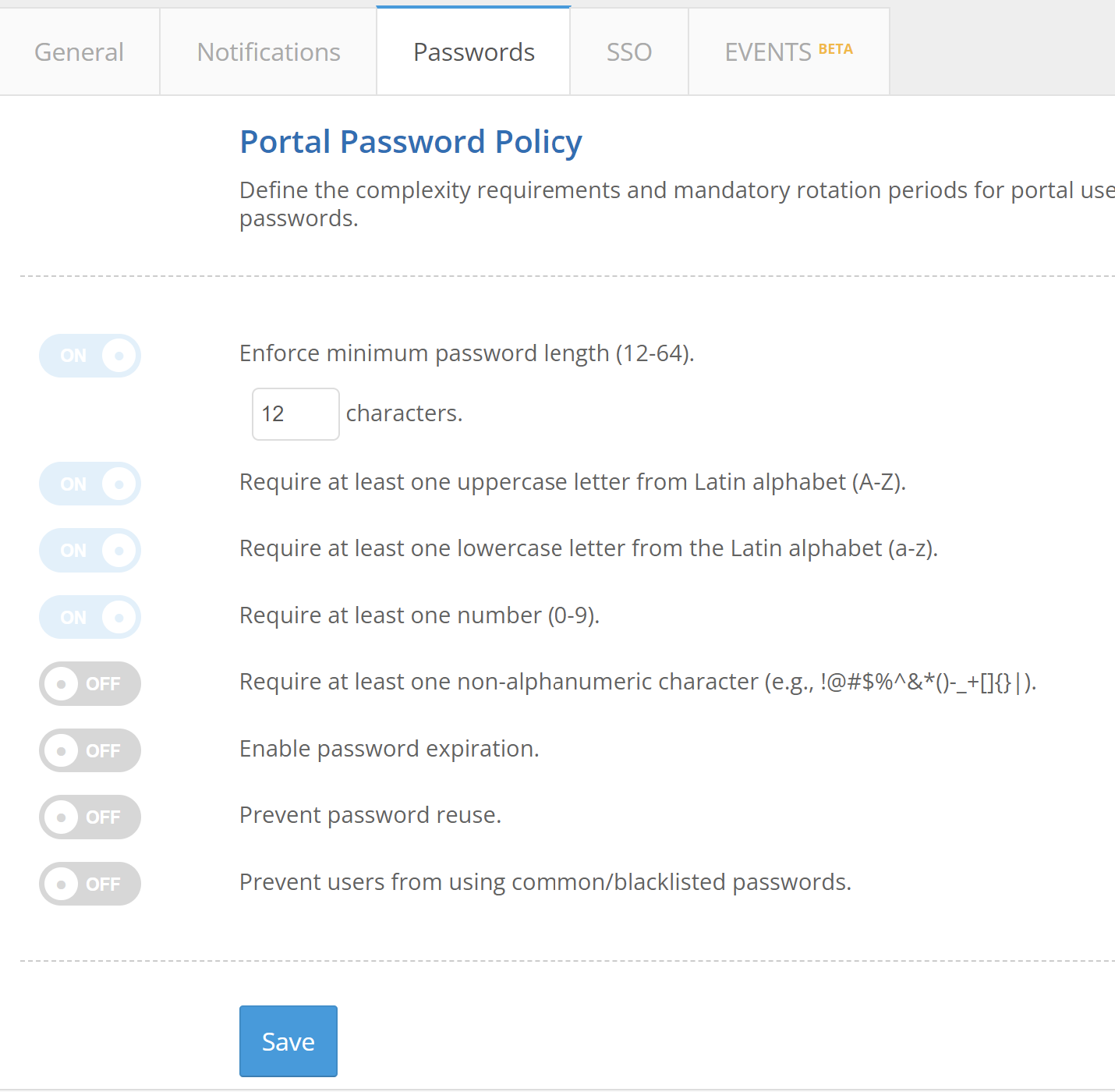Click the 'Enable password expiration.' label text

click(x=389, y=749)
